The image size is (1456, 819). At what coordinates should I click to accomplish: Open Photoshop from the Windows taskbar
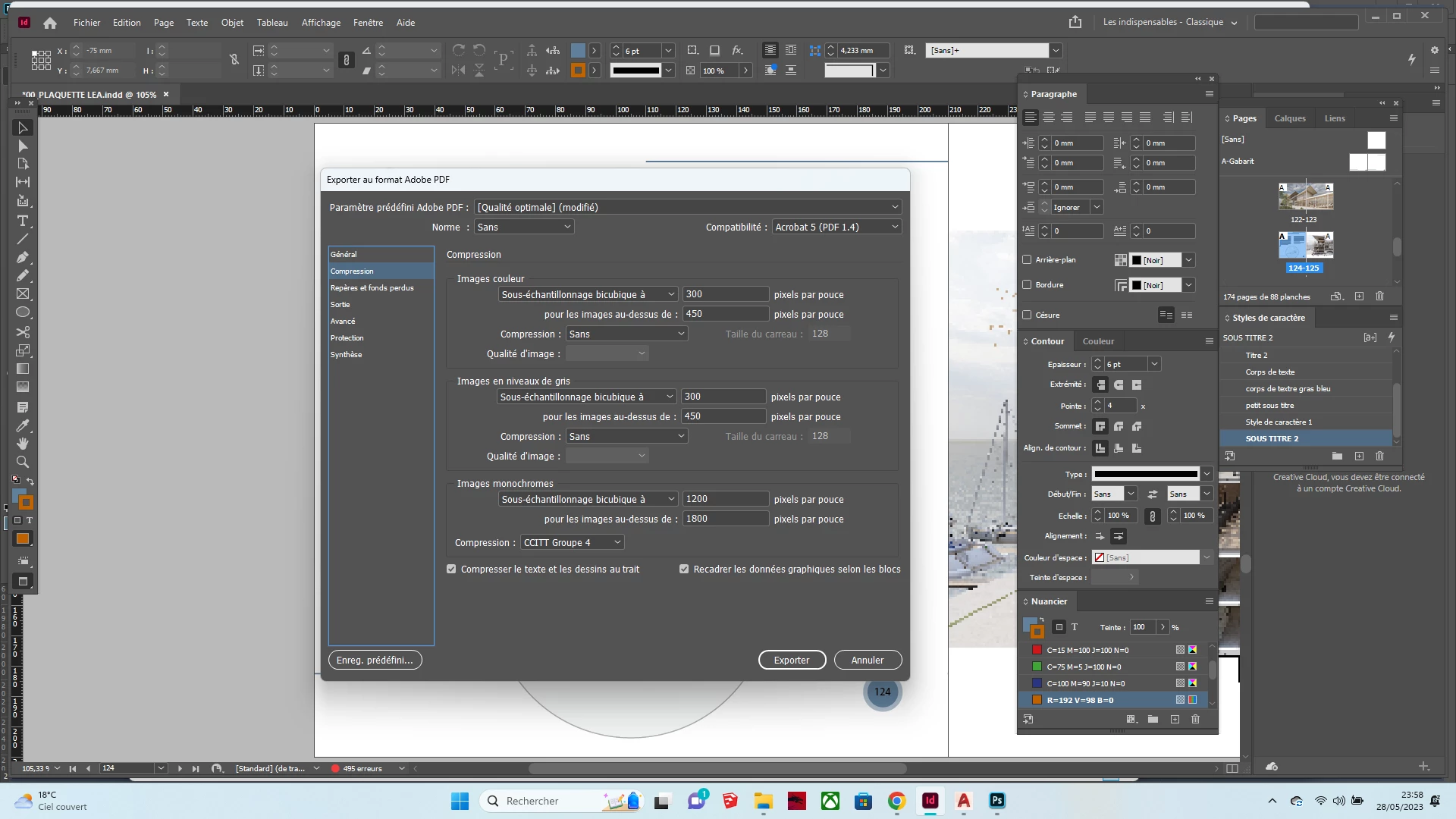(997, 801)
